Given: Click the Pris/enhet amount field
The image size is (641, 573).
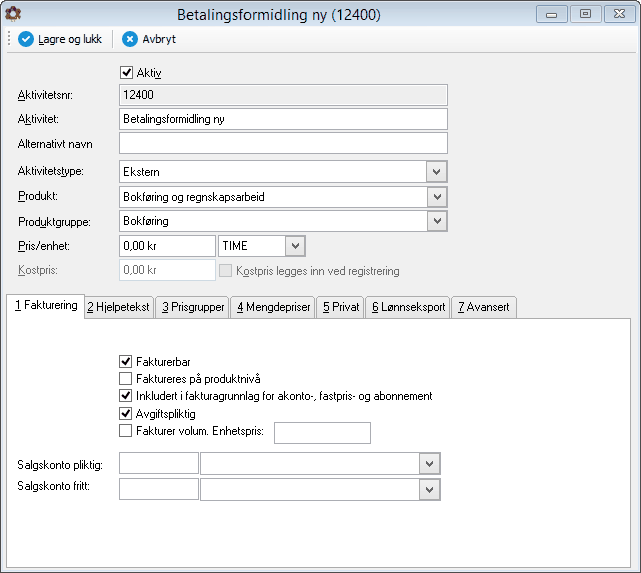Looking at the screenshot, I should (167, 246).
